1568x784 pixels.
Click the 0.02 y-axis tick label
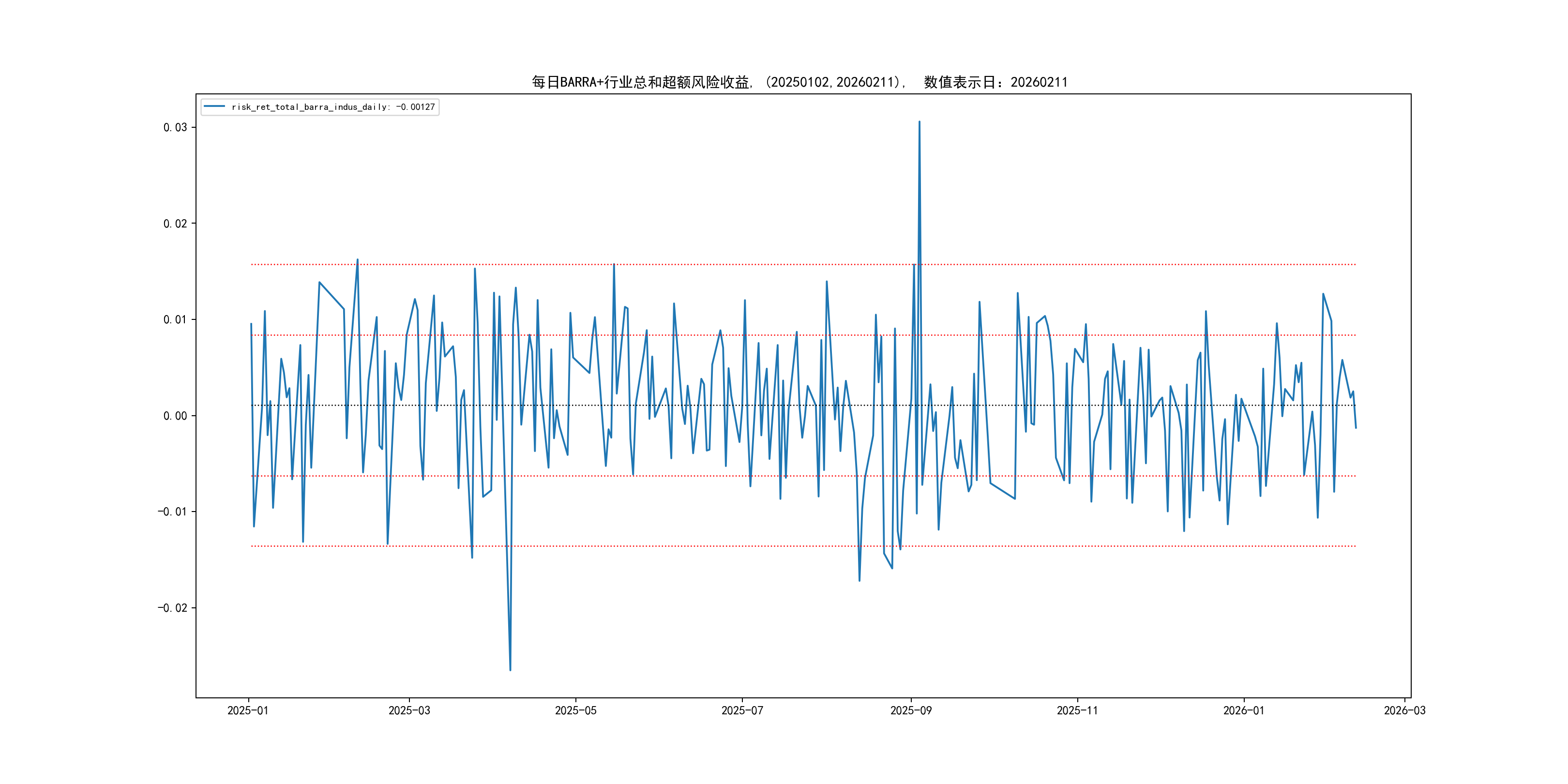coord(175,224)
